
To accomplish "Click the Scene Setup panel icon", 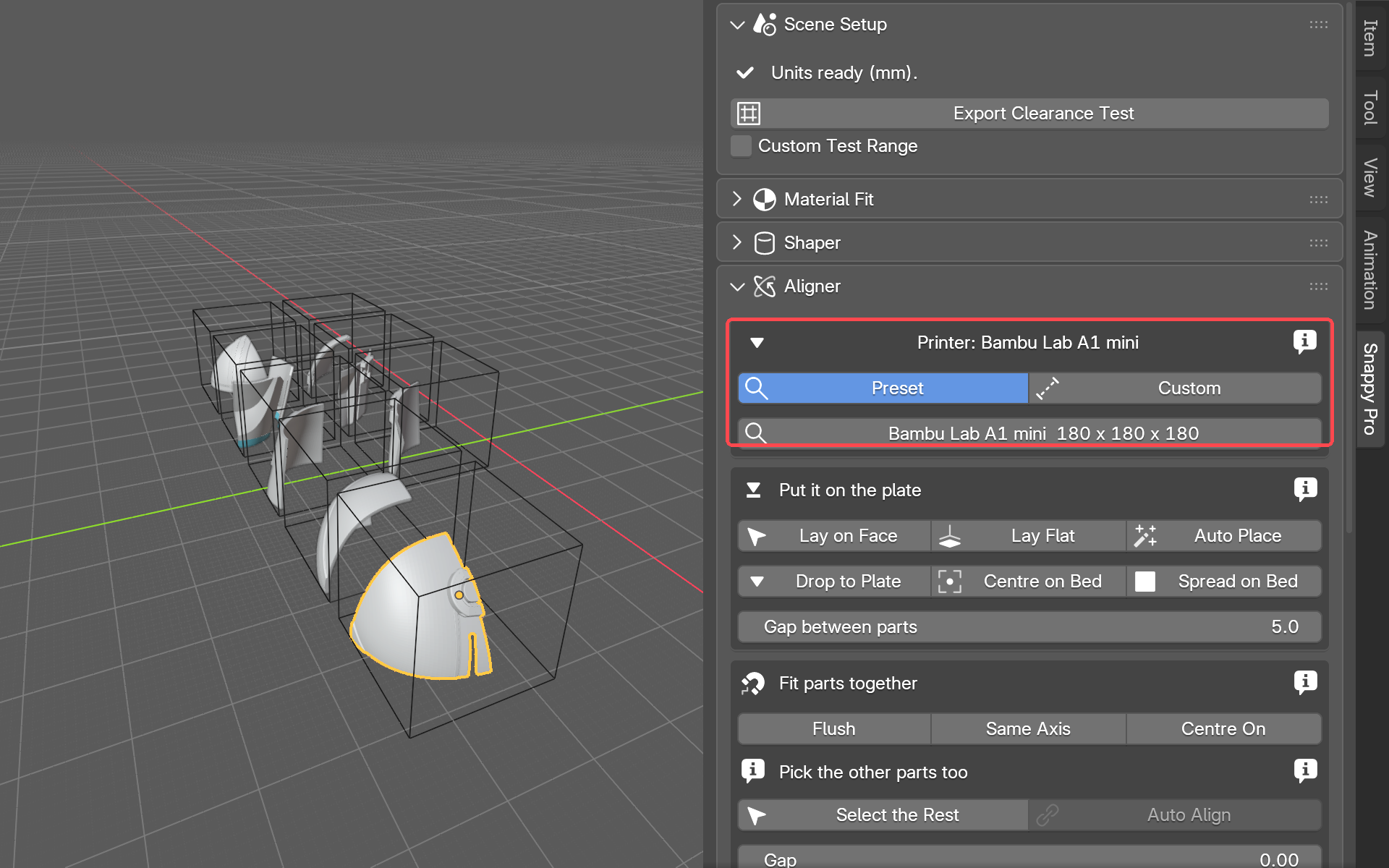I will click(764, 25).
